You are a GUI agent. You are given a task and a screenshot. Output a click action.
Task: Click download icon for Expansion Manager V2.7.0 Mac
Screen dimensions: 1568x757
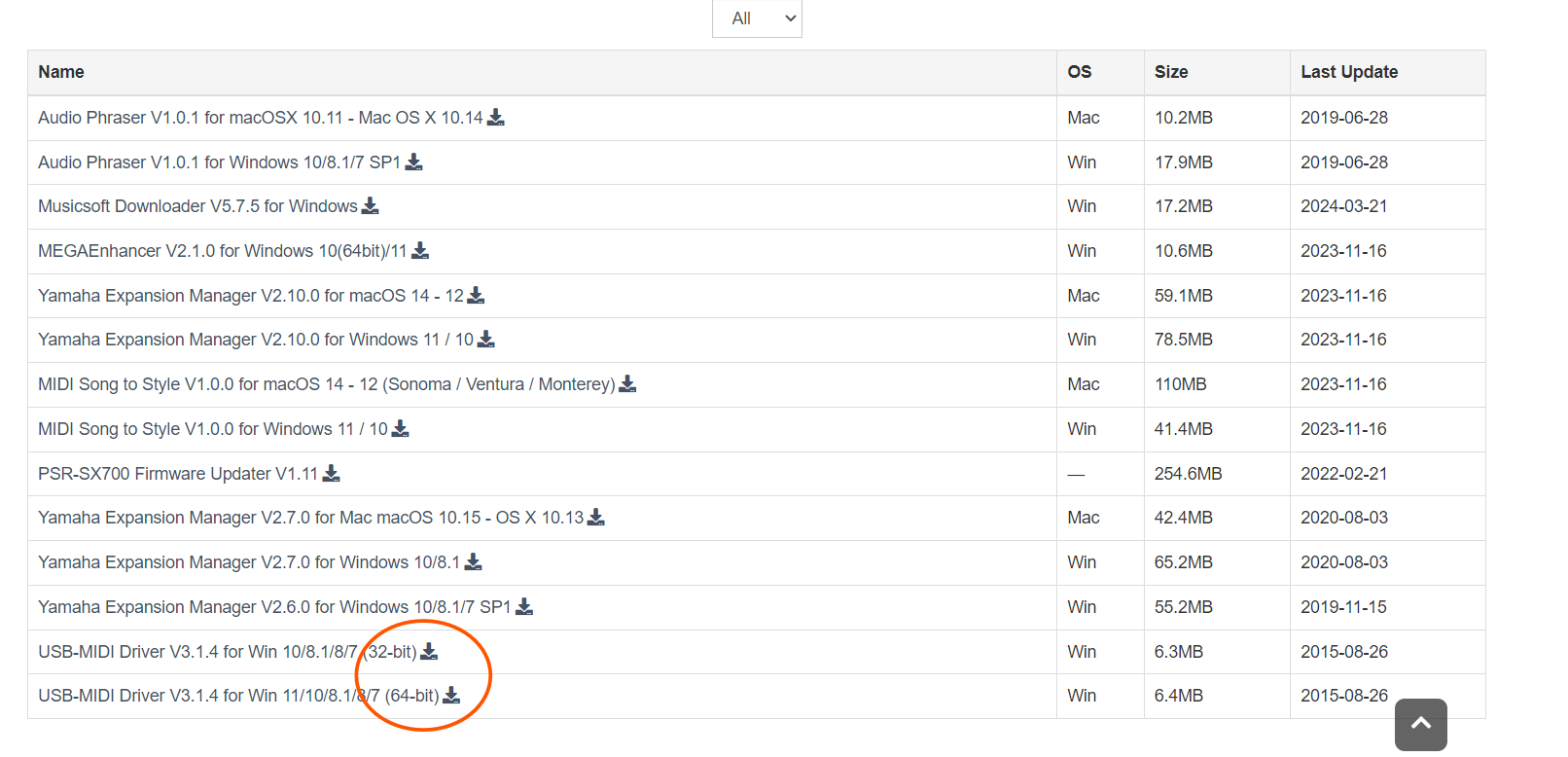pos(596,517)
